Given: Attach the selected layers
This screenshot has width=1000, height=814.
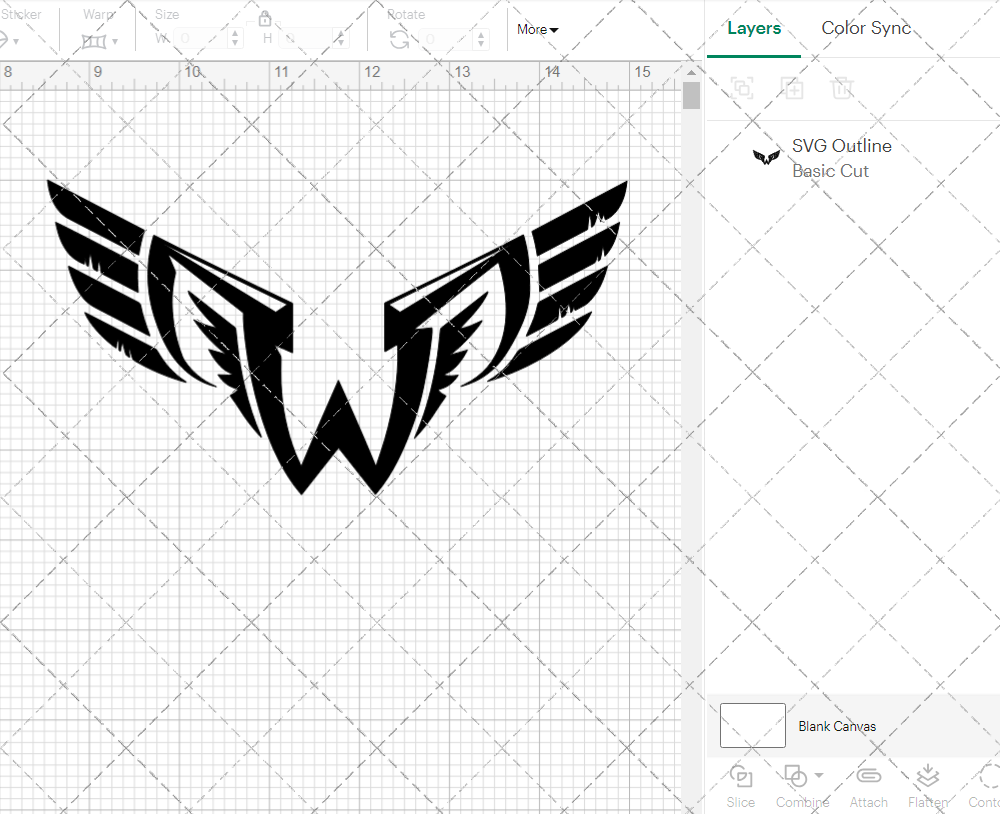Looking at the screenshot, I should [868, 778].
